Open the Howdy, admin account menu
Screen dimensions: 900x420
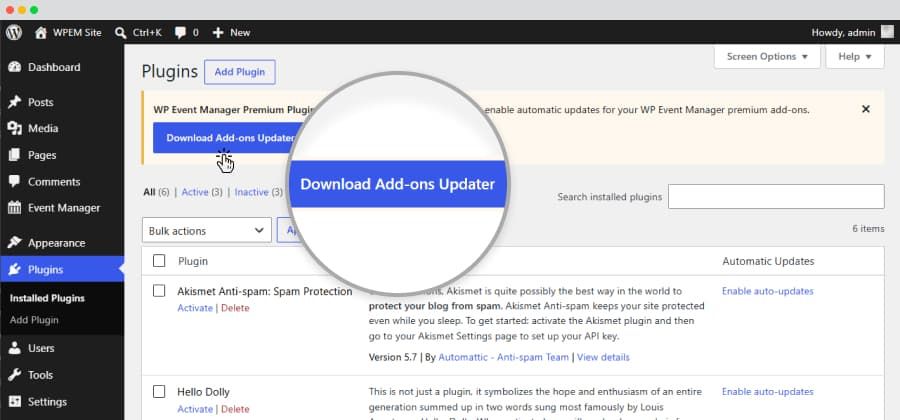click(x=852, y=33)
